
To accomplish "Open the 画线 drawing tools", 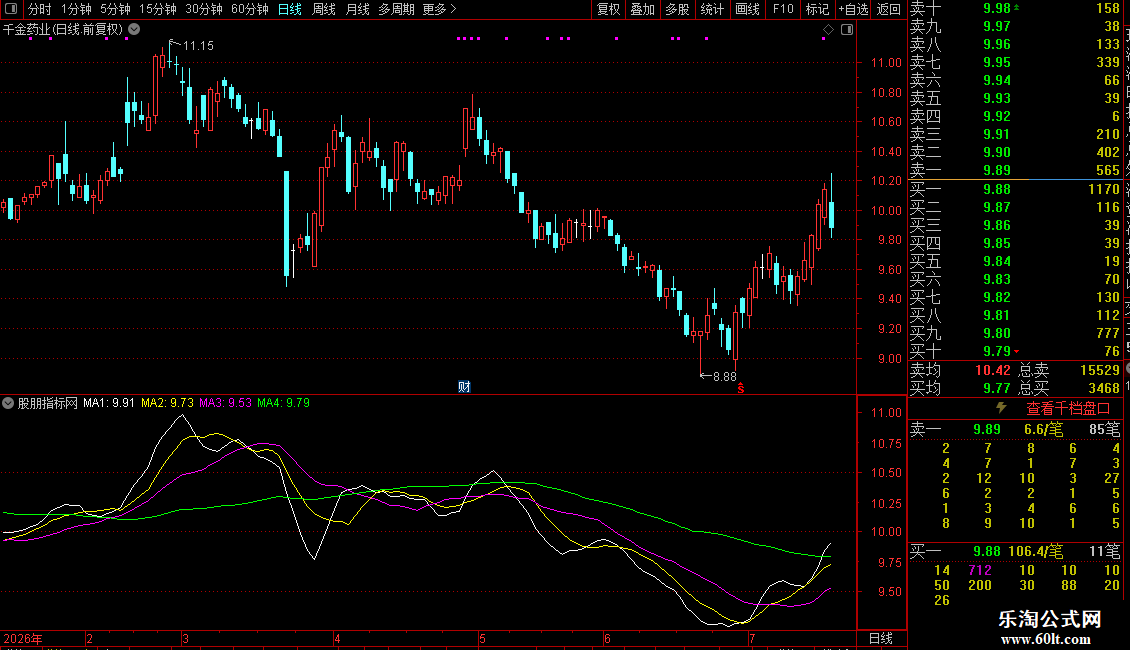I will click(x=747, y=9).
